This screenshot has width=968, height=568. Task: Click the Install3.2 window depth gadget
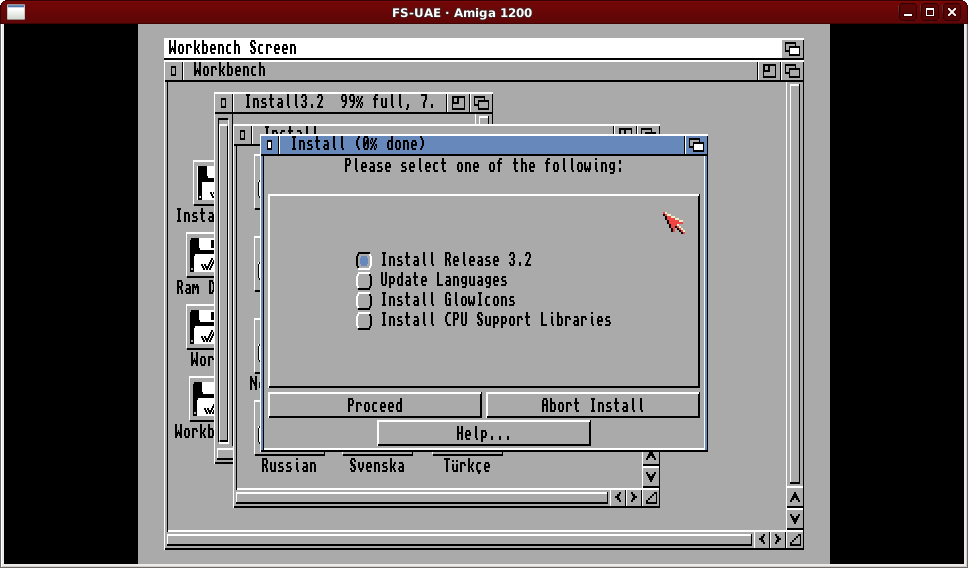[x=482, y=103]
